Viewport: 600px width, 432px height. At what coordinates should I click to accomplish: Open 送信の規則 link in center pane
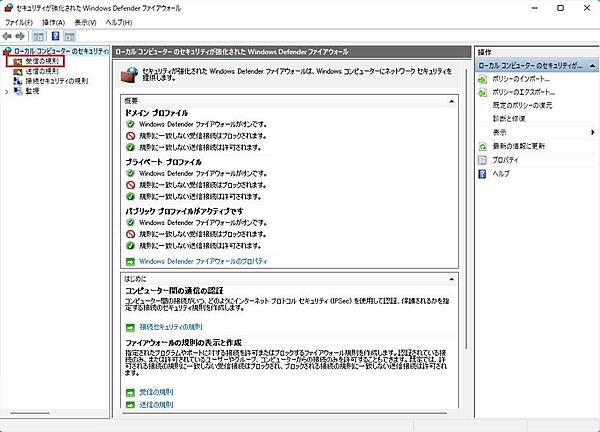[x=156, y=404]
